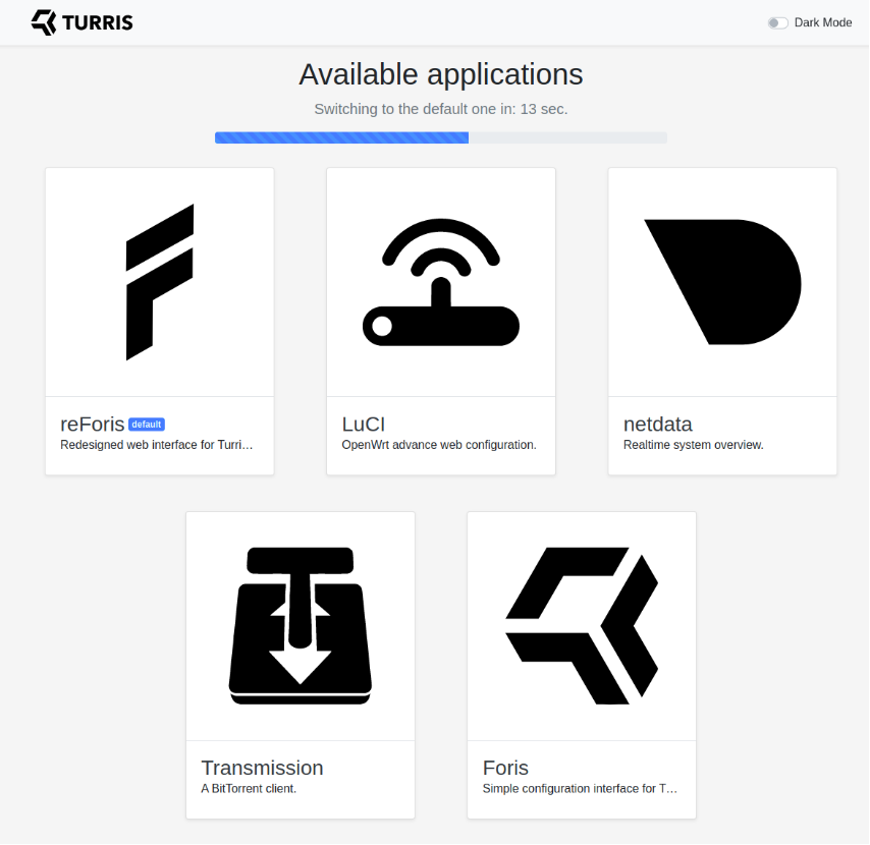The height and width of the screenshot is (845, 870).
Task: Open the LuCI router icon
Action: 441,282
